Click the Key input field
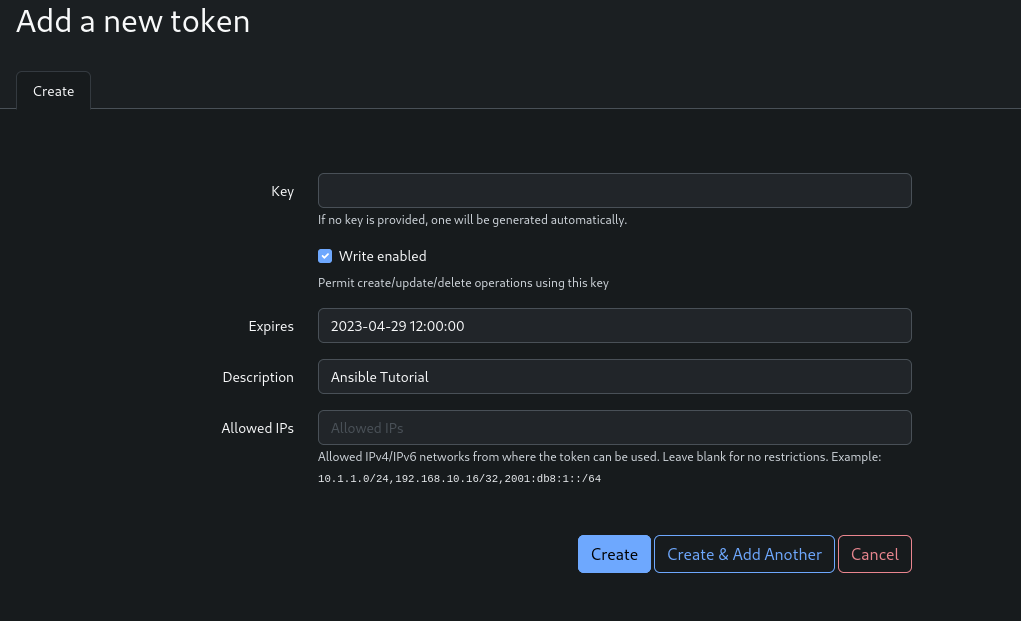 (614, 191)
